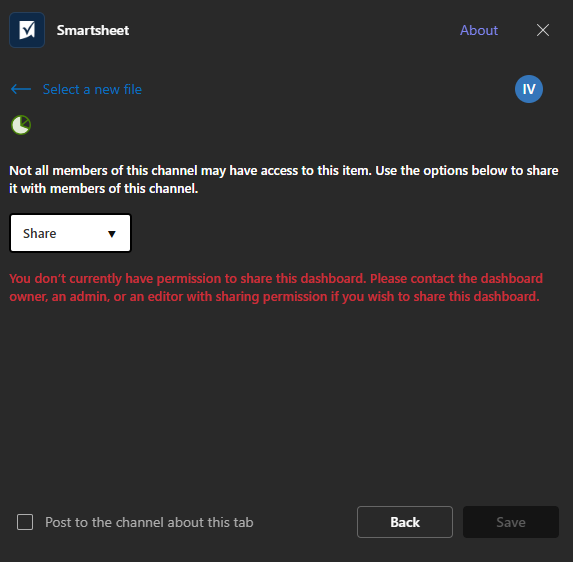The height and width of the screenshot is (562, 573).
Task: Click the red permission error message
Action: pos(276,288)
